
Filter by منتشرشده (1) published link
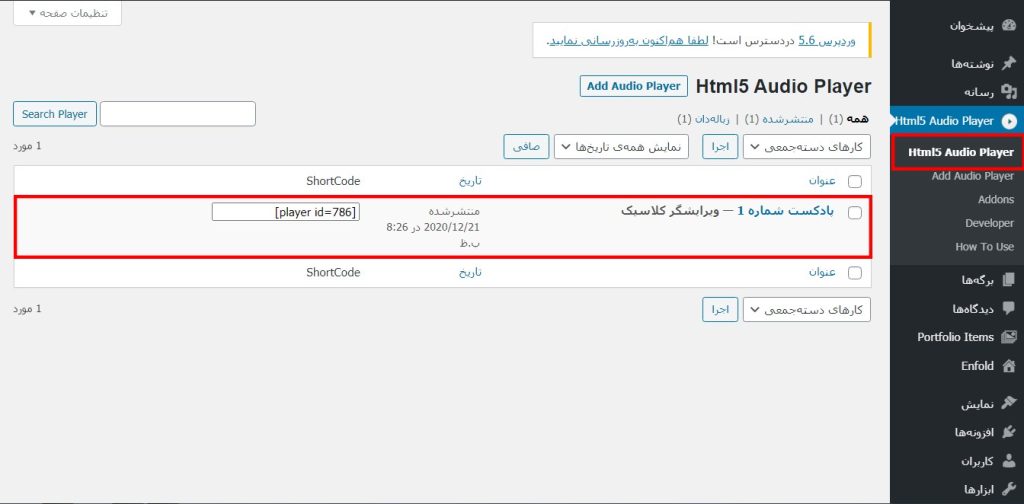(779, 119)
